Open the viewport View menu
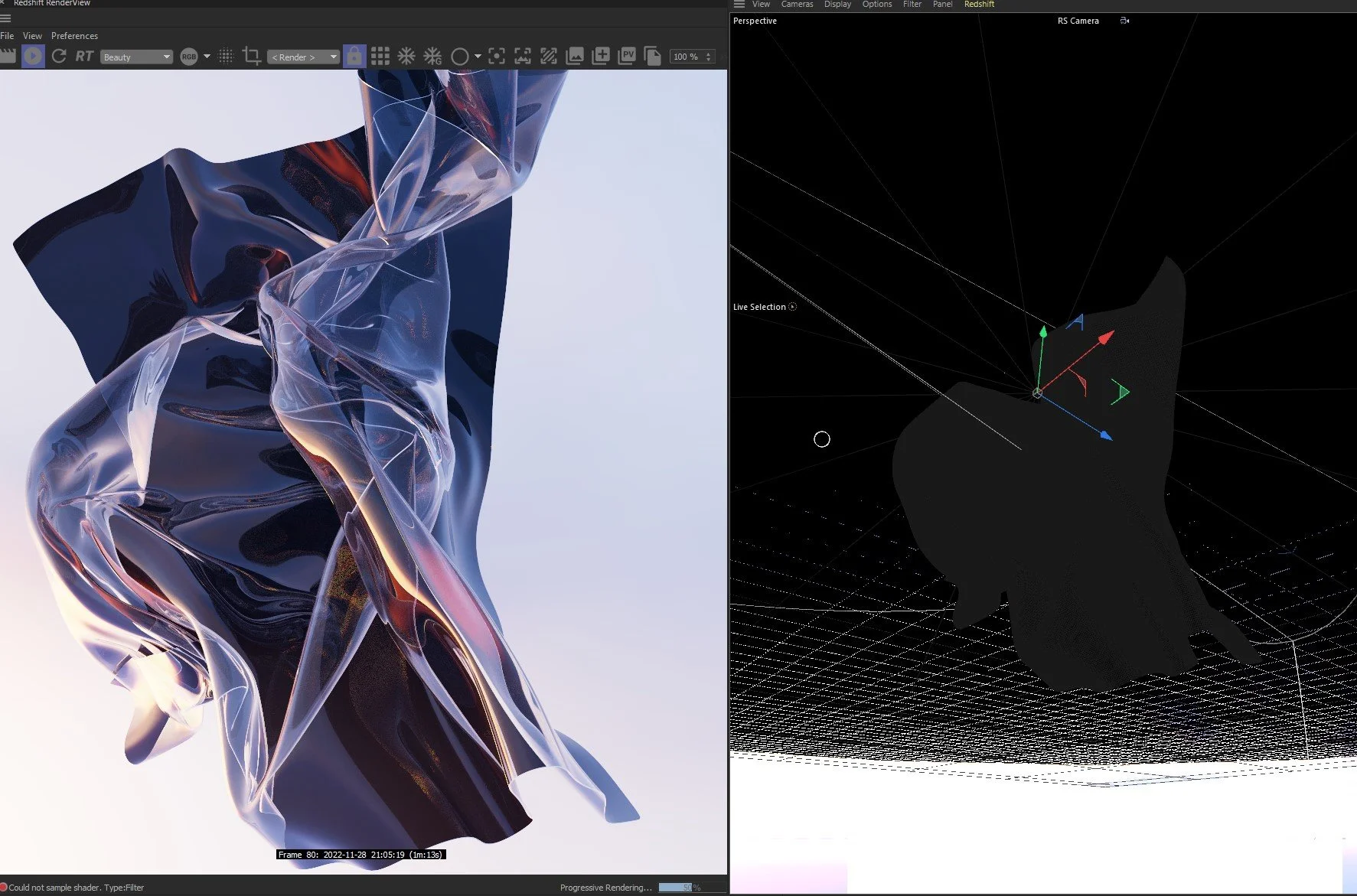Viewport: 1357px width, 896px height. 761,5
